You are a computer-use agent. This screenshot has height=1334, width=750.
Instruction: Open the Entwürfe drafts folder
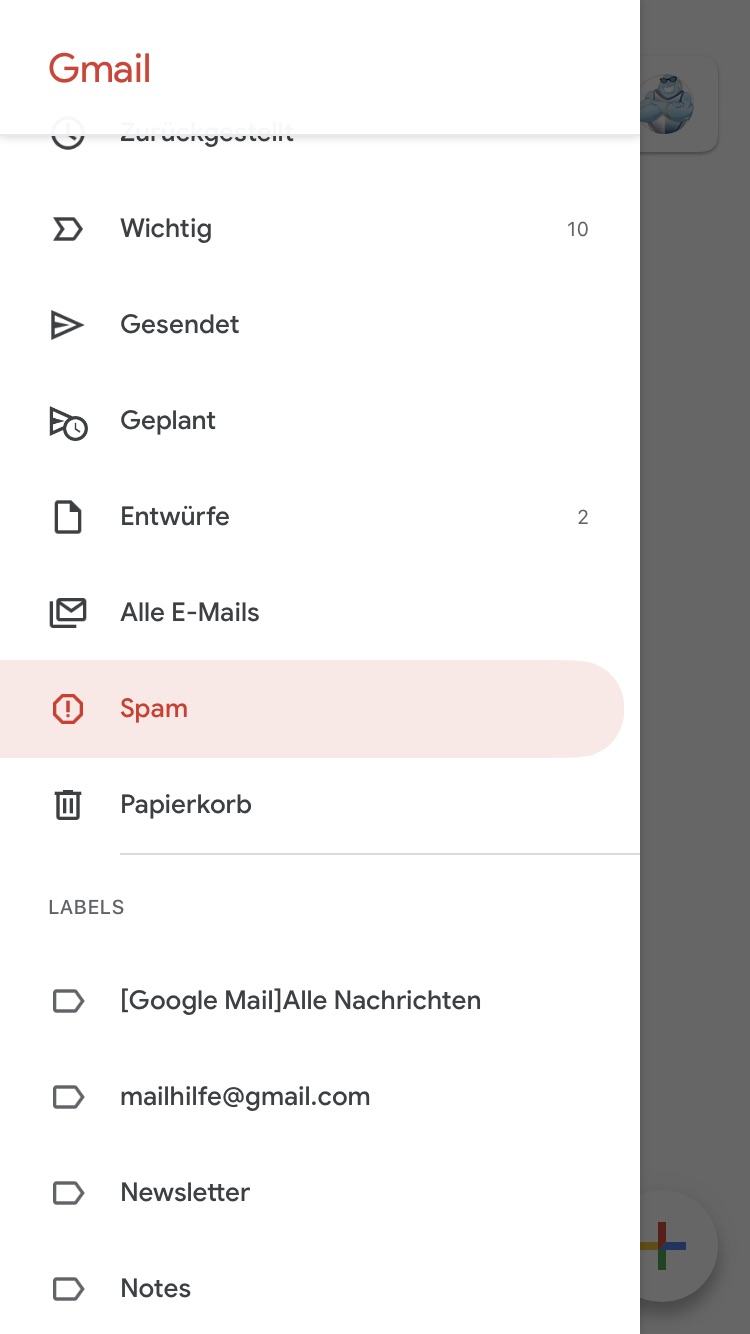[x=175, y=517]
